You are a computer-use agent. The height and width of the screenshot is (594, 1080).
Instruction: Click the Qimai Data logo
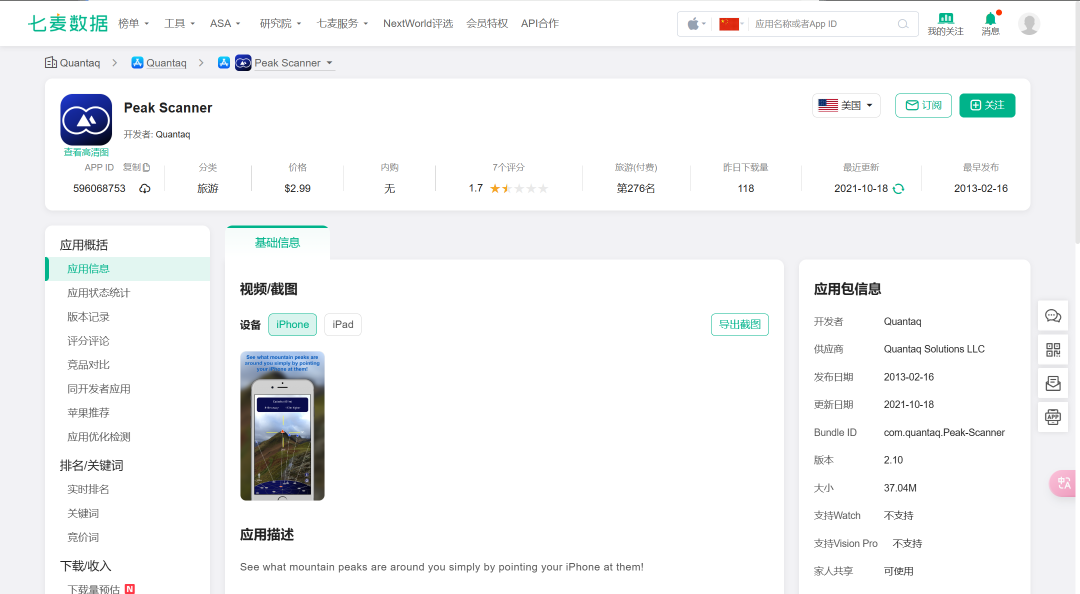coord(68,23)
